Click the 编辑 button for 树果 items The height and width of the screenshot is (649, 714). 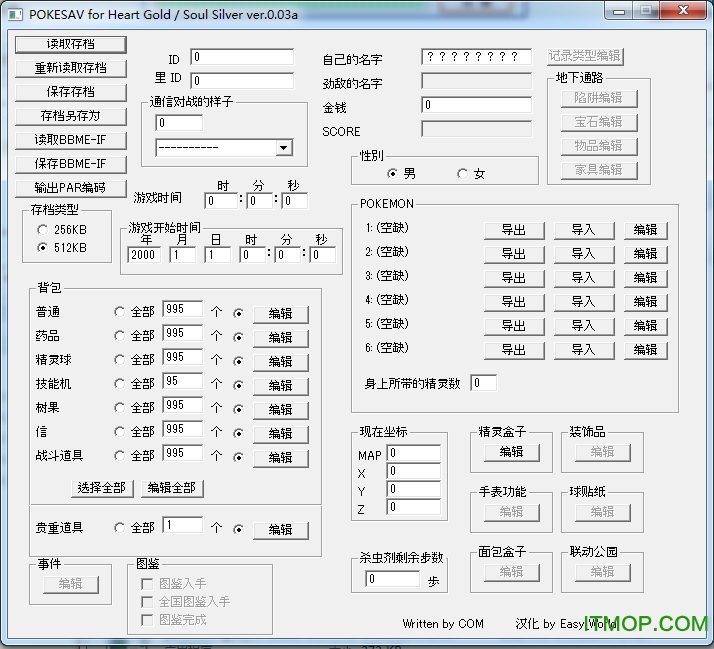280,410
